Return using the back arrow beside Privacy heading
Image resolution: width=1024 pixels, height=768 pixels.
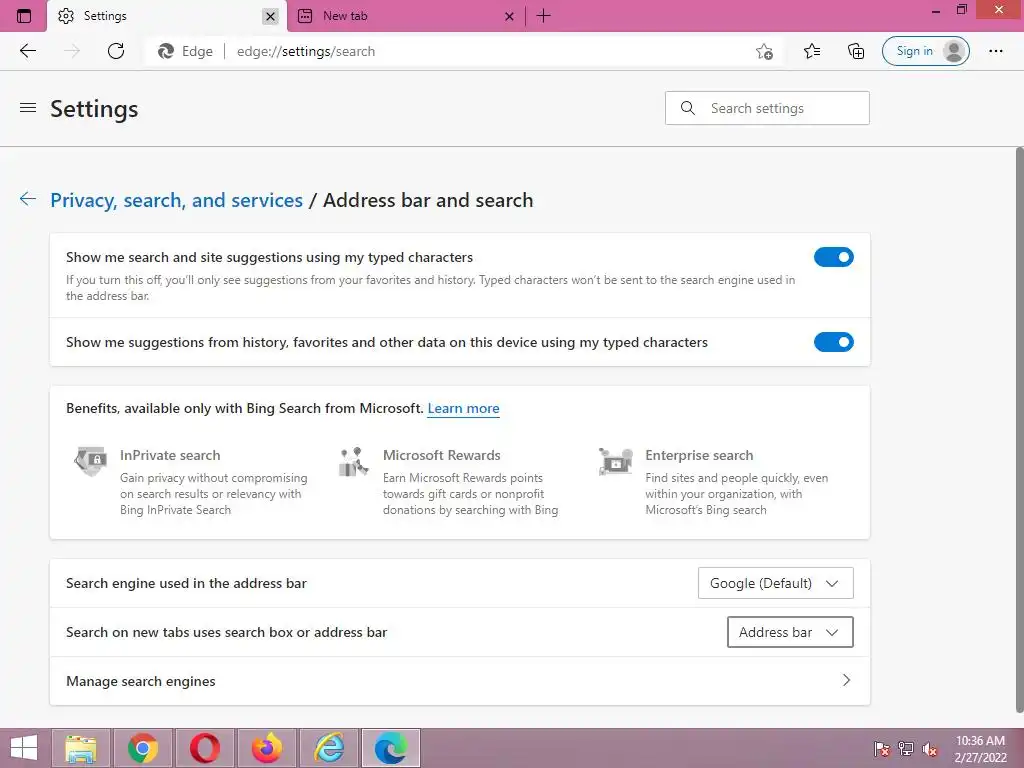click(x=27, y=199)
